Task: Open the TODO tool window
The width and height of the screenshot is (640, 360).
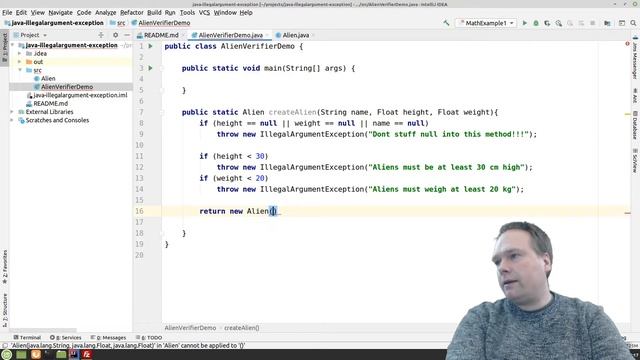Action: click(149, 338)
